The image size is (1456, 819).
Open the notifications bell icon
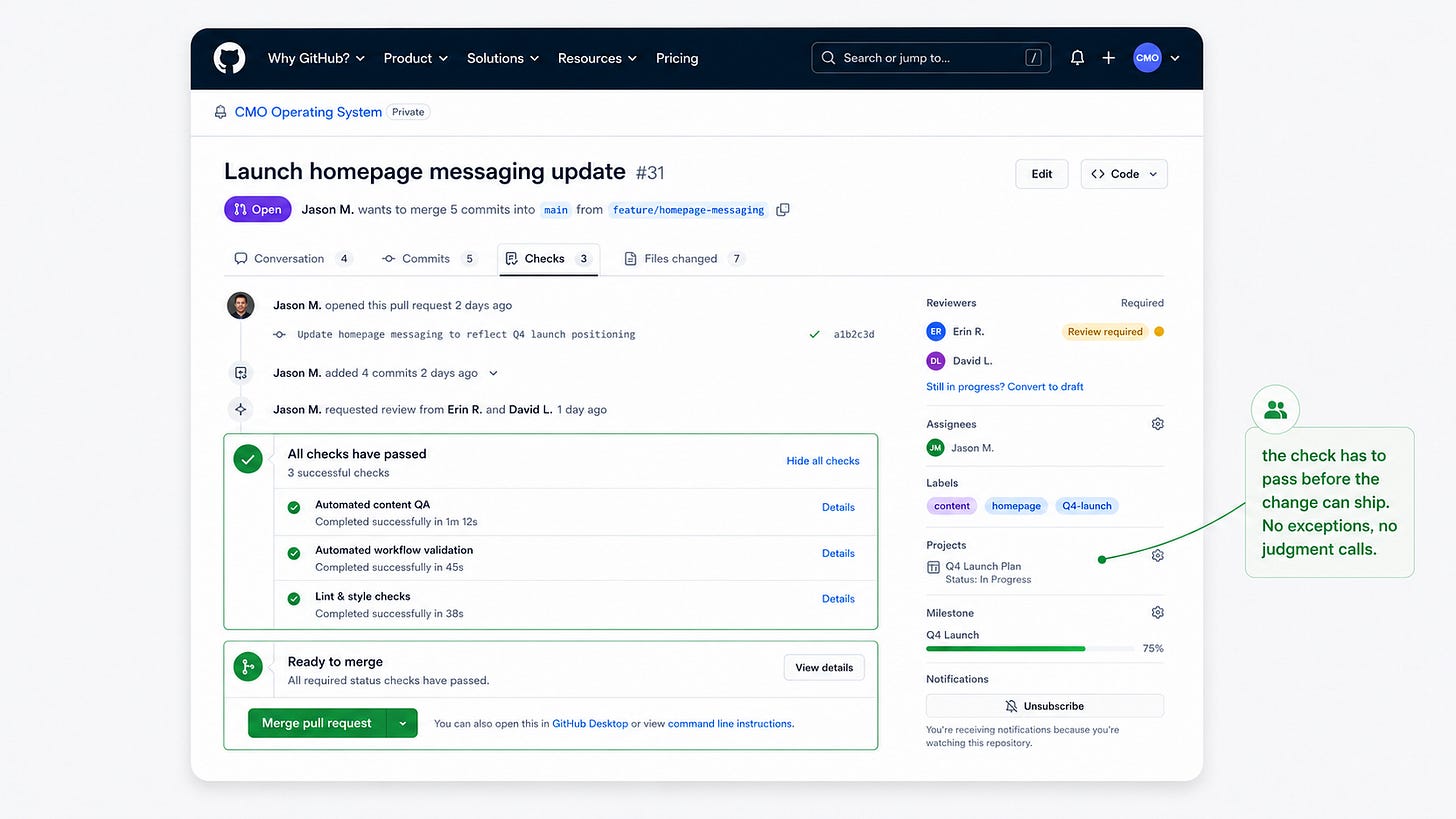point(1077,58)
